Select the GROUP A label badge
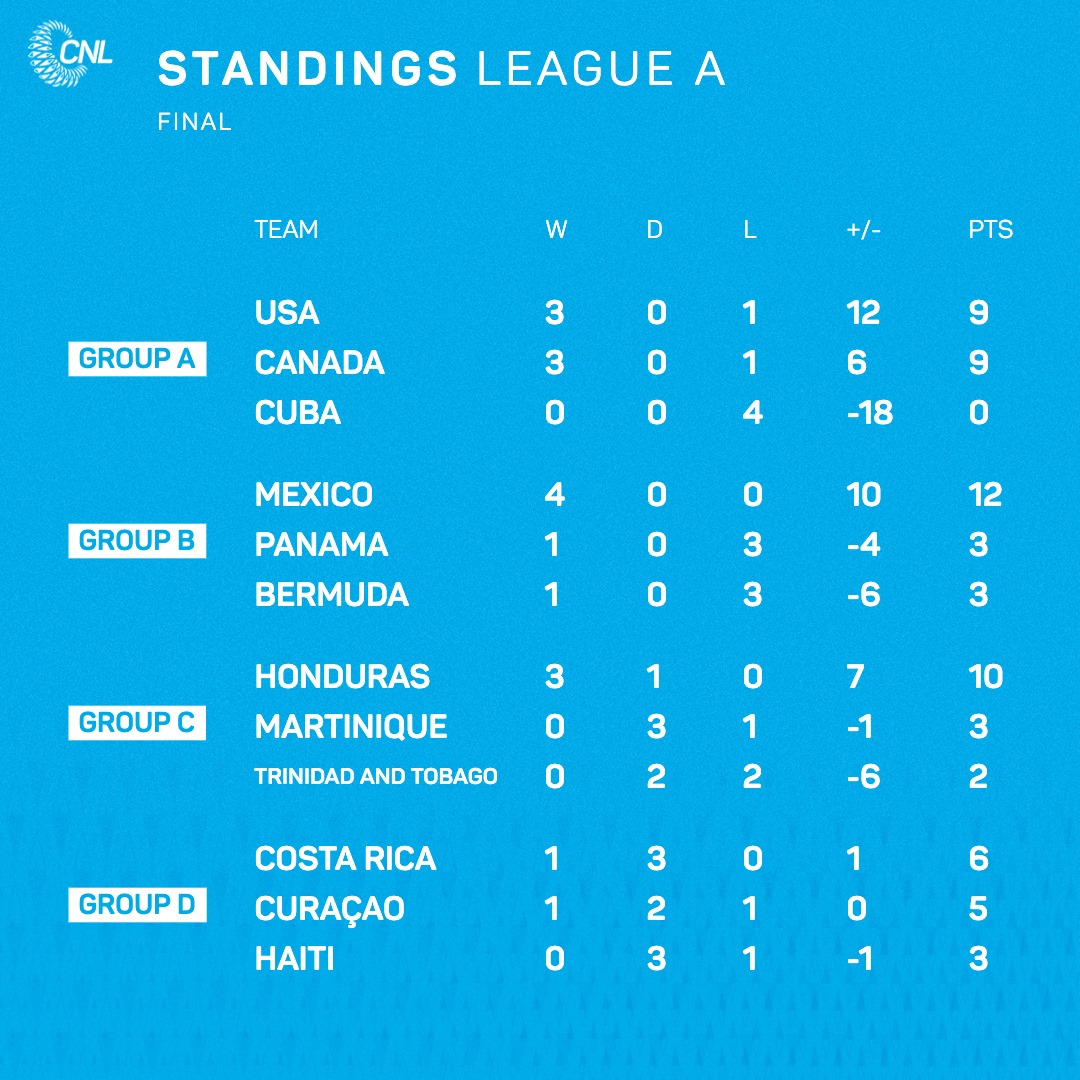Viewport: 1080px width, 1080px height. [137, 359]
